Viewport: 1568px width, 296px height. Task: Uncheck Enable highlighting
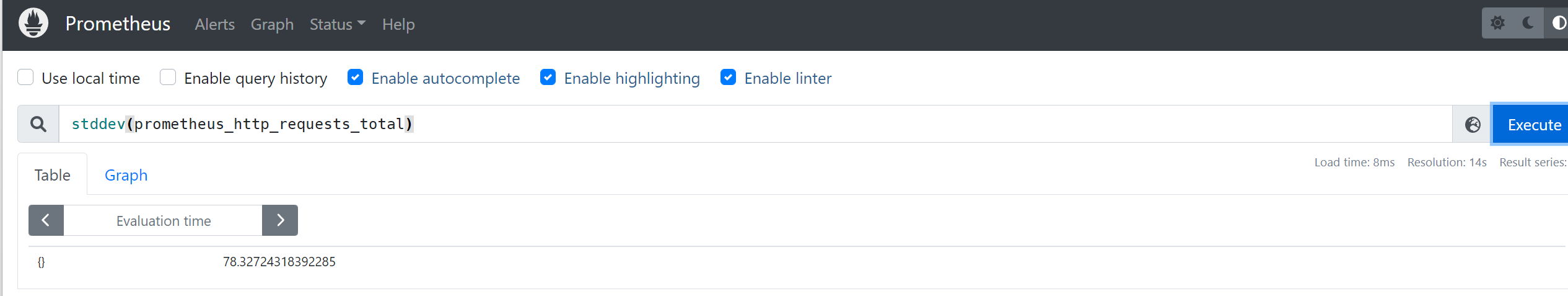point(548,78)
